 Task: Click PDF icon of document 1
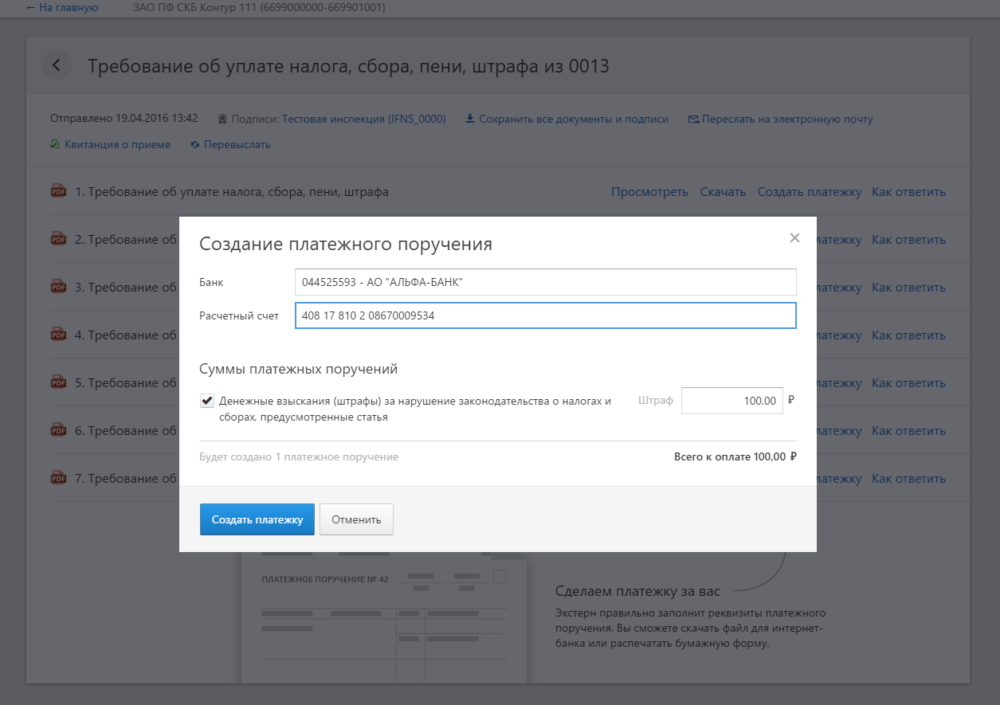click(58, 192)
